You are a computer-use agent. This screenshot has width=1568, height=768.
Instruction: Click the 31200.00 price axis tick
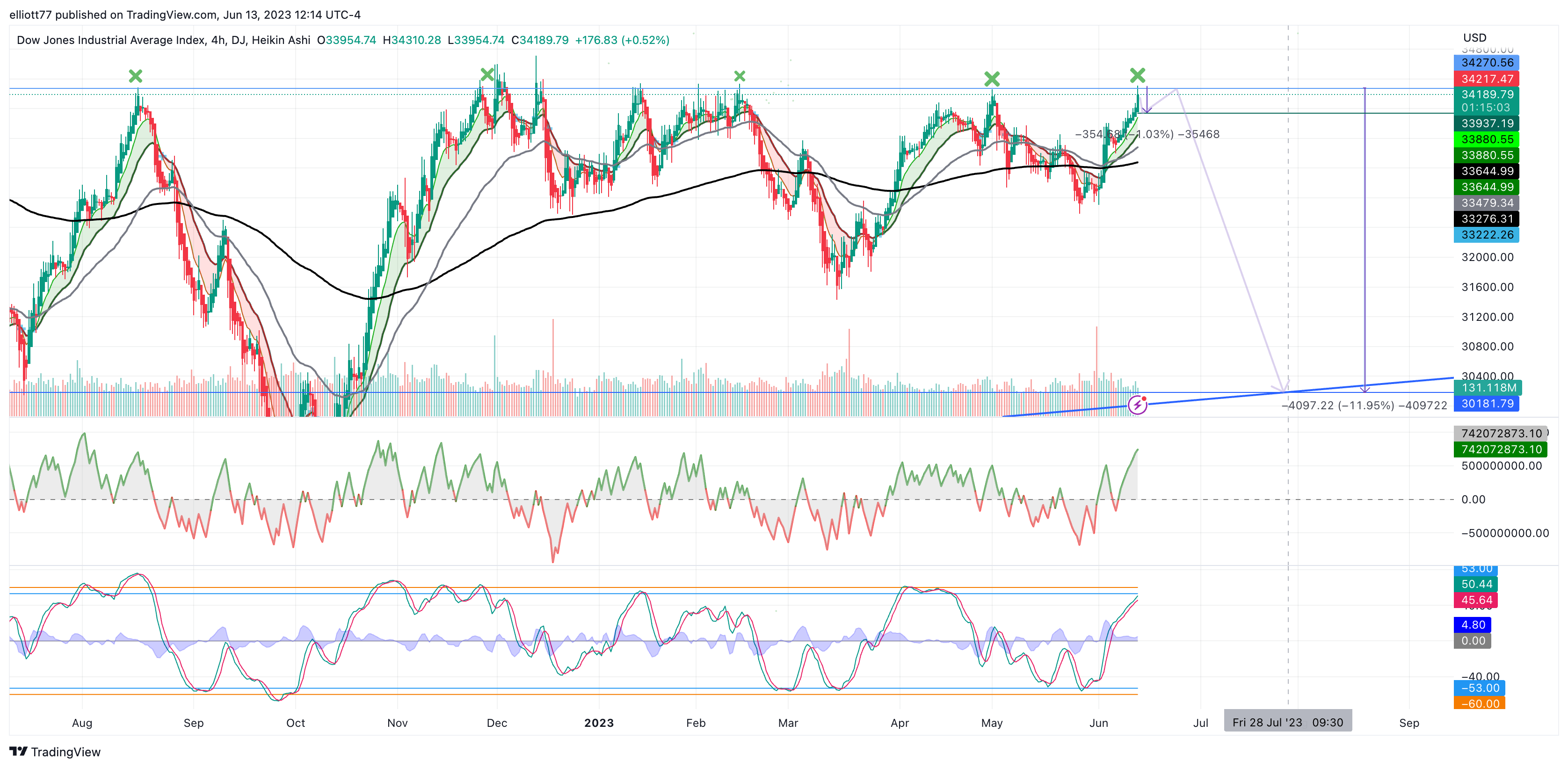1487,317
